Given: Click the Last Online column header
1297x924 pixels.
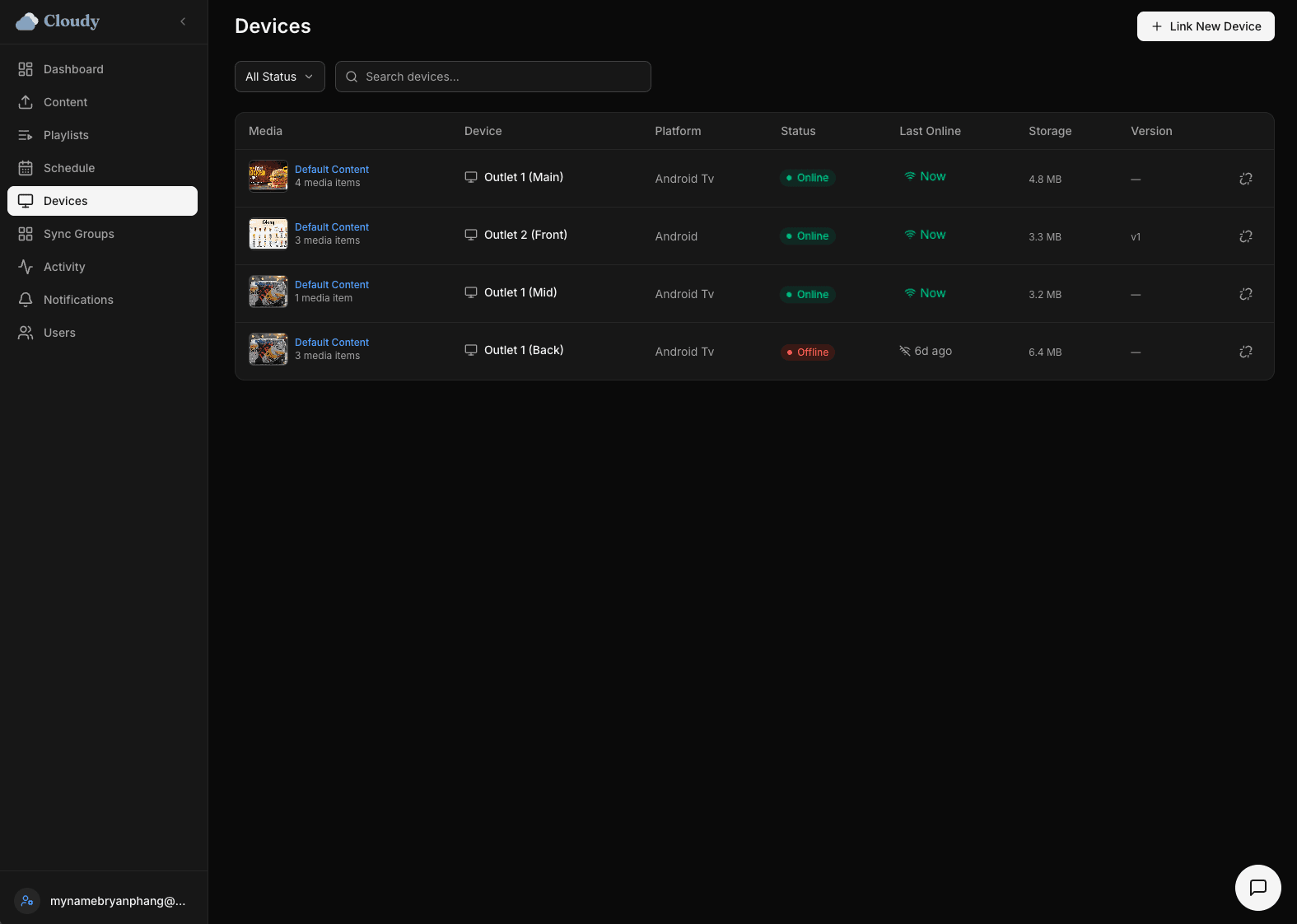Looking at the screenshot, I should pos(930,131).
